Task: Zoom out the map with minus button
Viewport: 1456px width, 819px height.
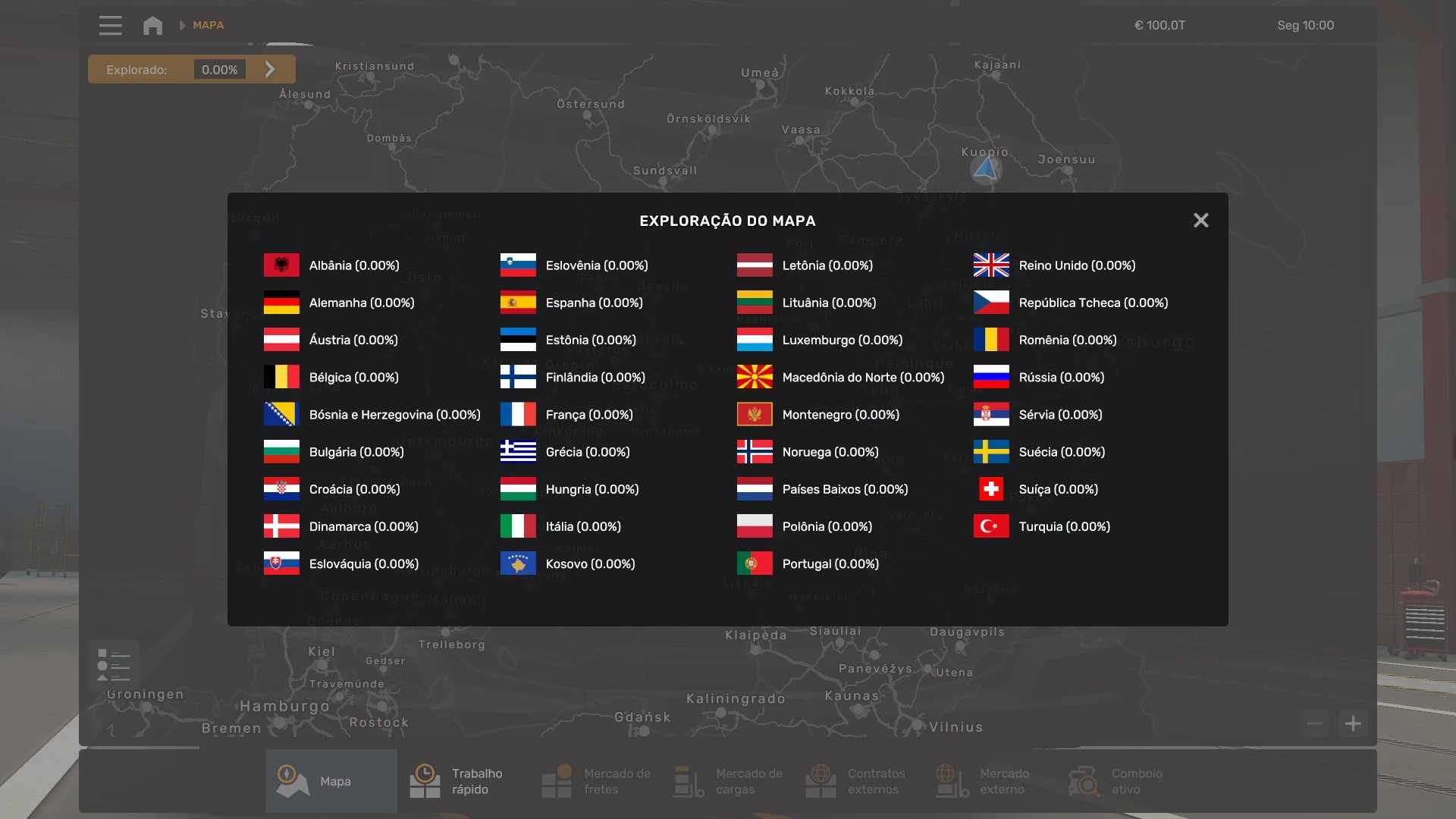Action: click(1315, 723)
